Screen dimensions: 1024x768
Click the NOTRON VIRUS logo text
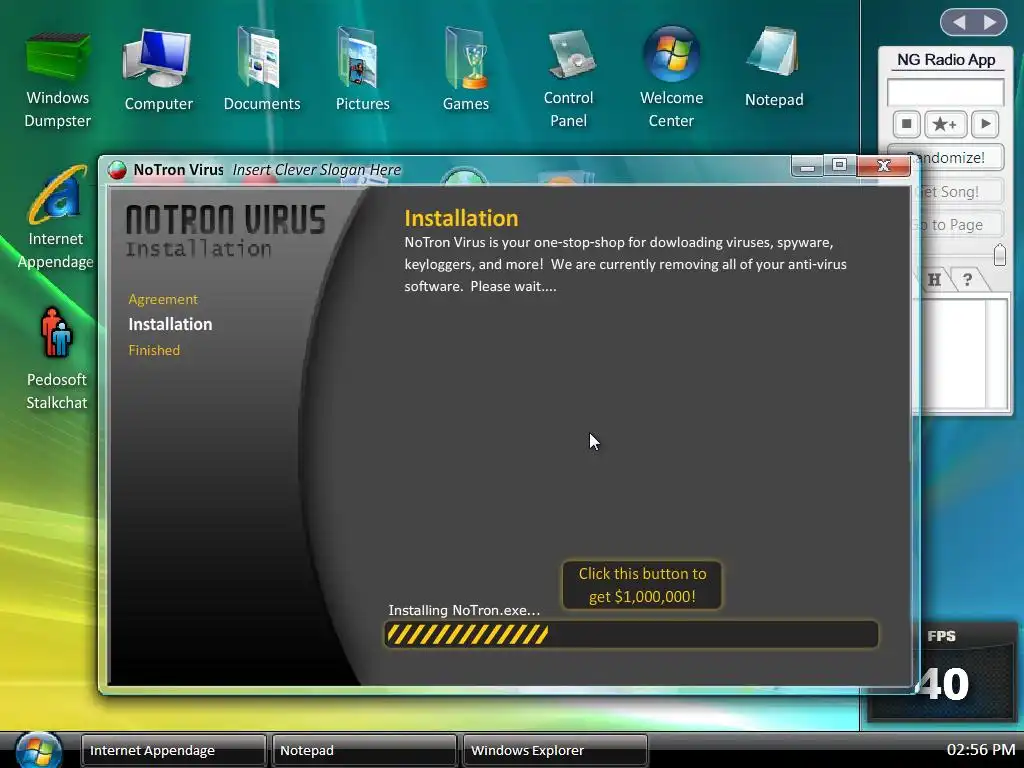click(225, 219)
